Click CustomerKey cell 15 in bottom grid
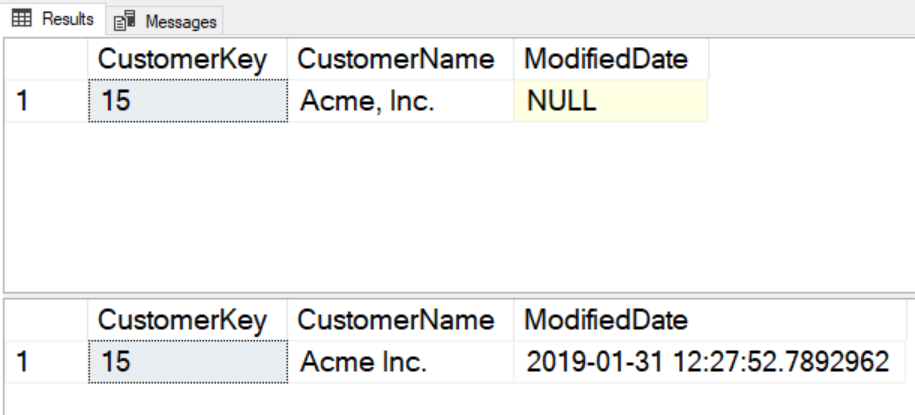 pyautogui.click(x=187, y=361)
